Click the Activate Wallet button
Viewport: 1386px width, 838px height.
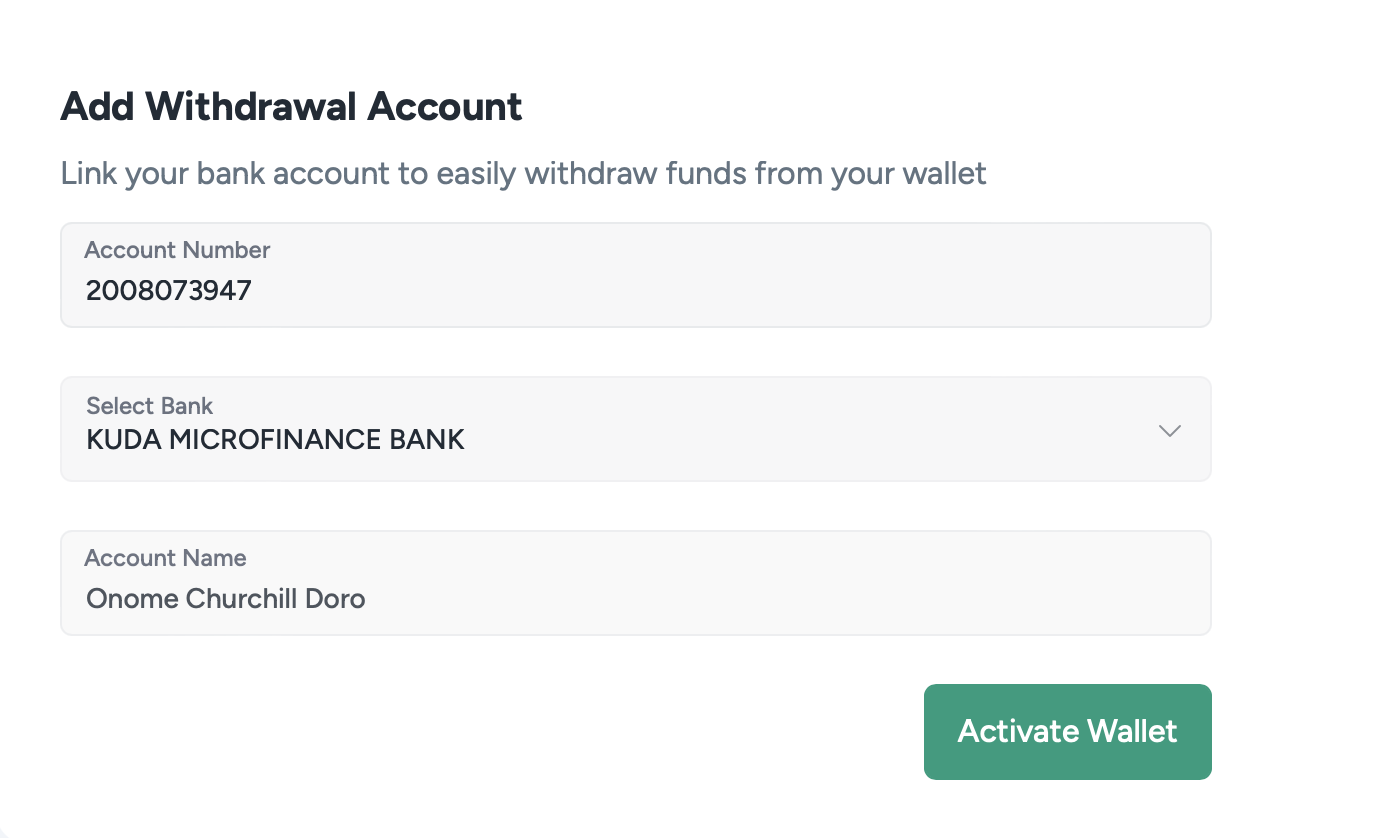pos(1067,731)
